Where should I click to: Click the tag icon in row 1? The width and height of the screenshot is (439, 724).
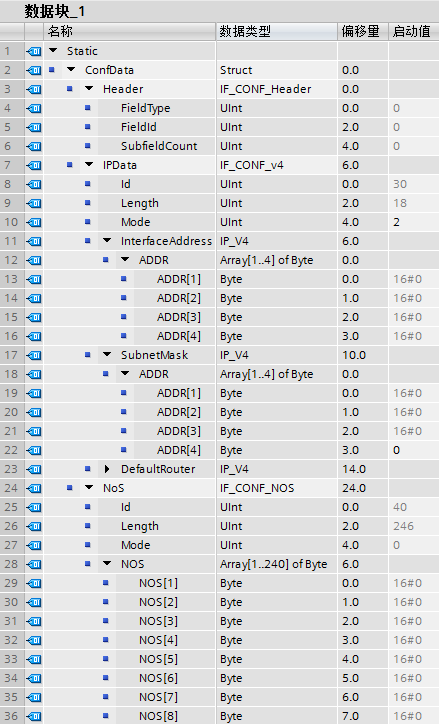[34, 51]
